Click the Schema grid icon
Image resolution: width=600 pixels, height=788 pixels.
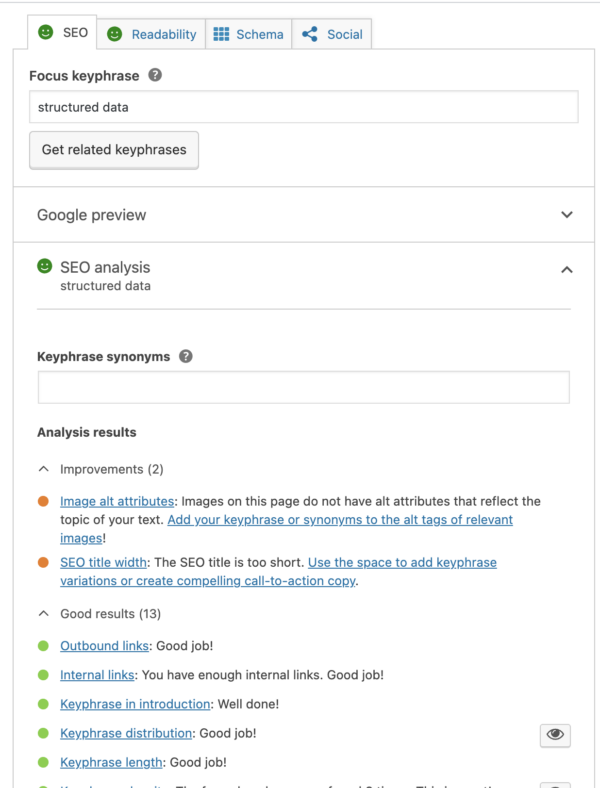(221, 34)
